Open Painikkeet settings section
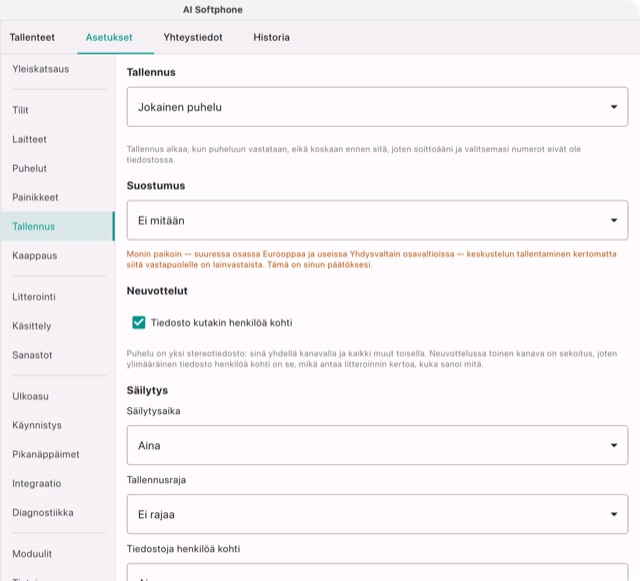This screenshot has height=581, width=640. tap(57, 197)
